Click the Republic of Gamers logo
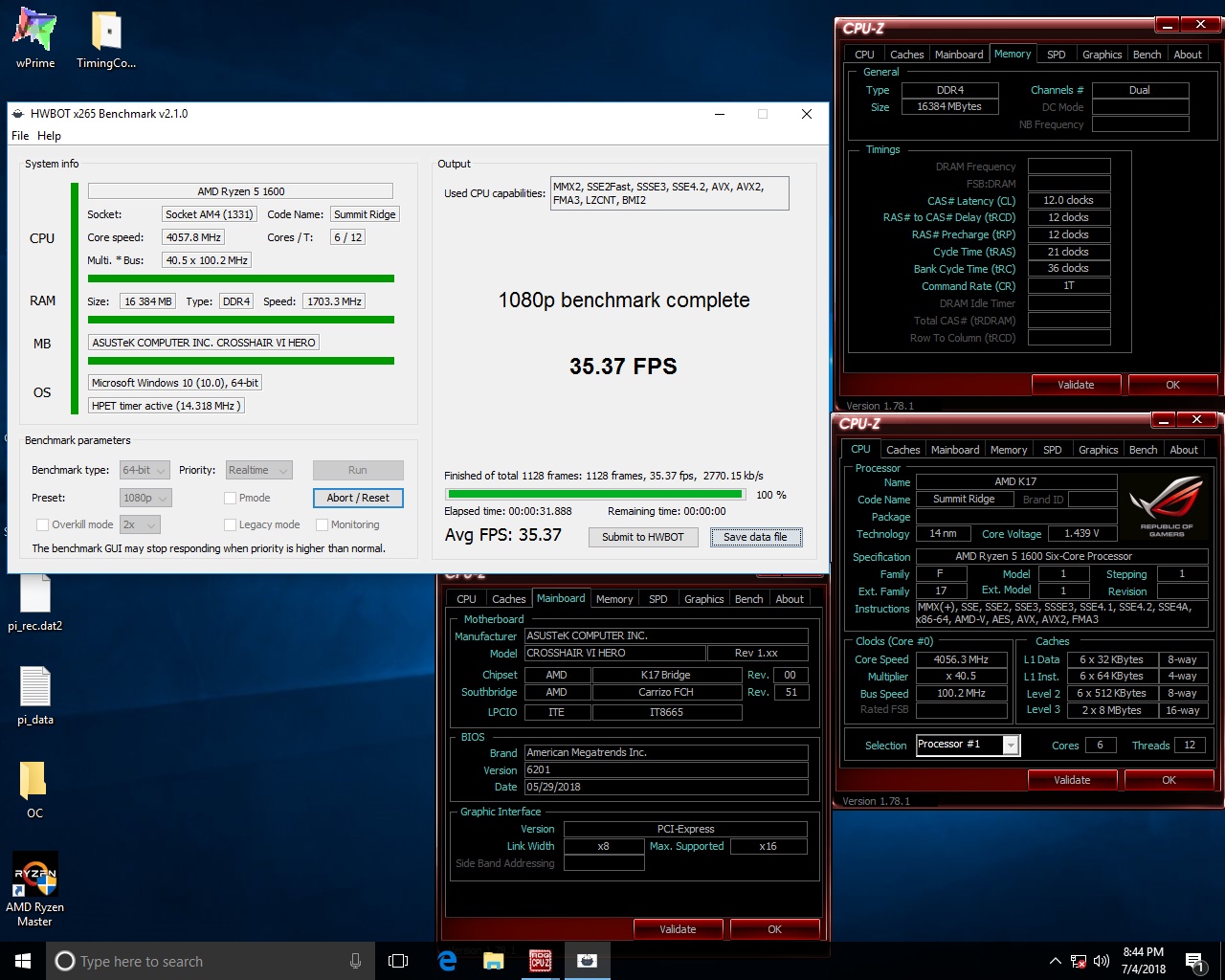 (1167, 507)
